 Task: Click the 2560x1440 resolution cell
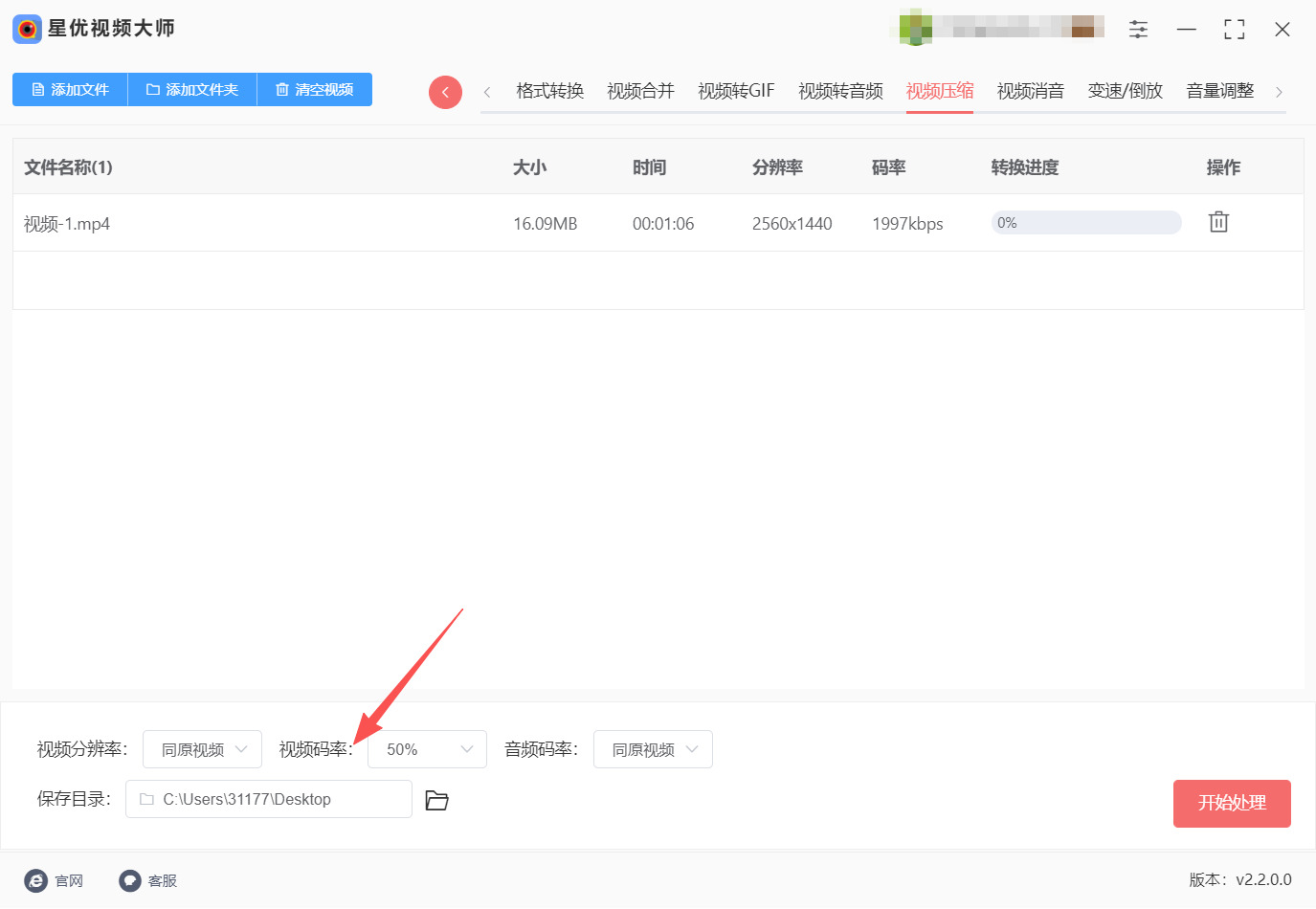click(792, 224)
